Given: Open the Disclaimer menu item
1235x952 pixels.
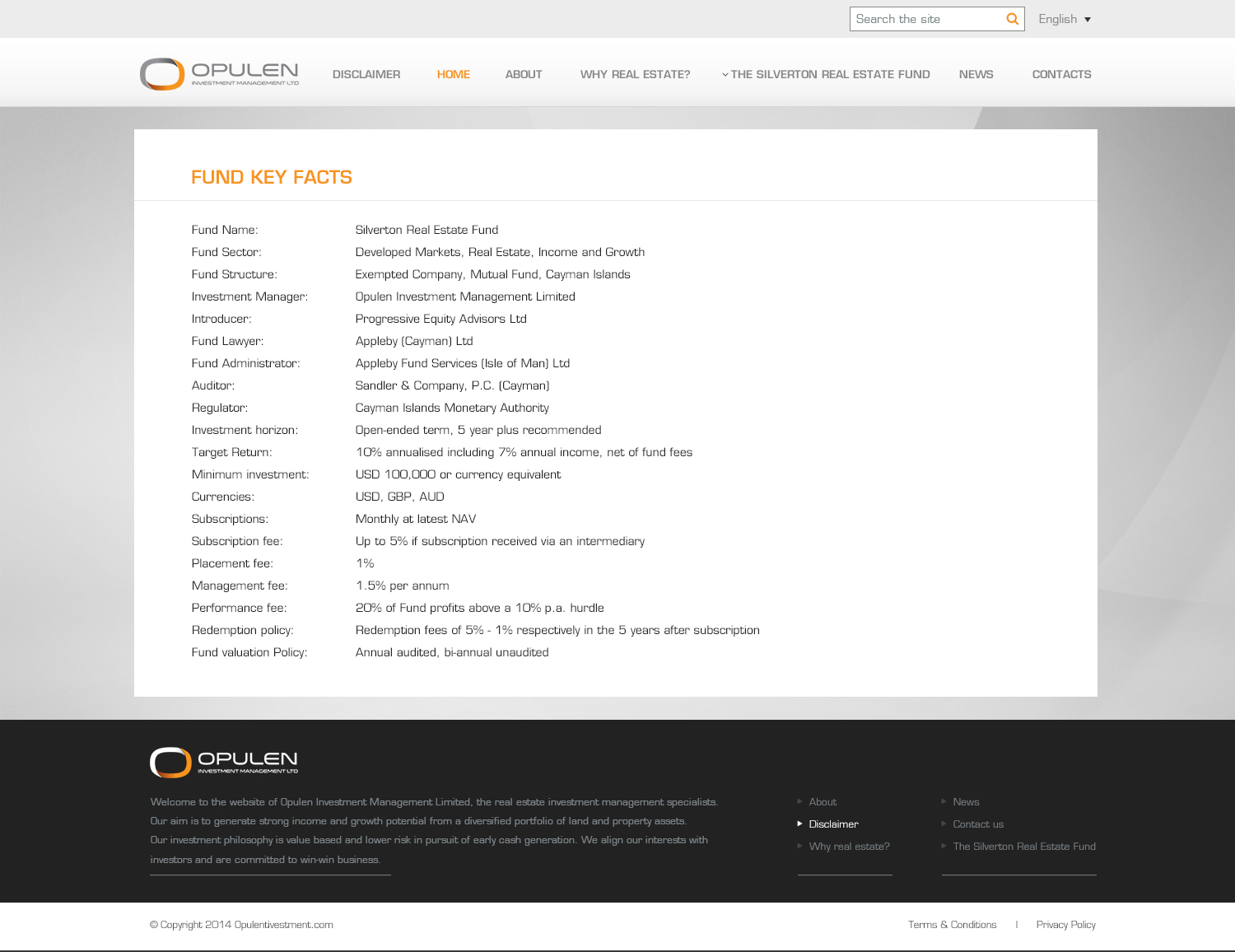Looking at the screenshot, I should (366, 74).
